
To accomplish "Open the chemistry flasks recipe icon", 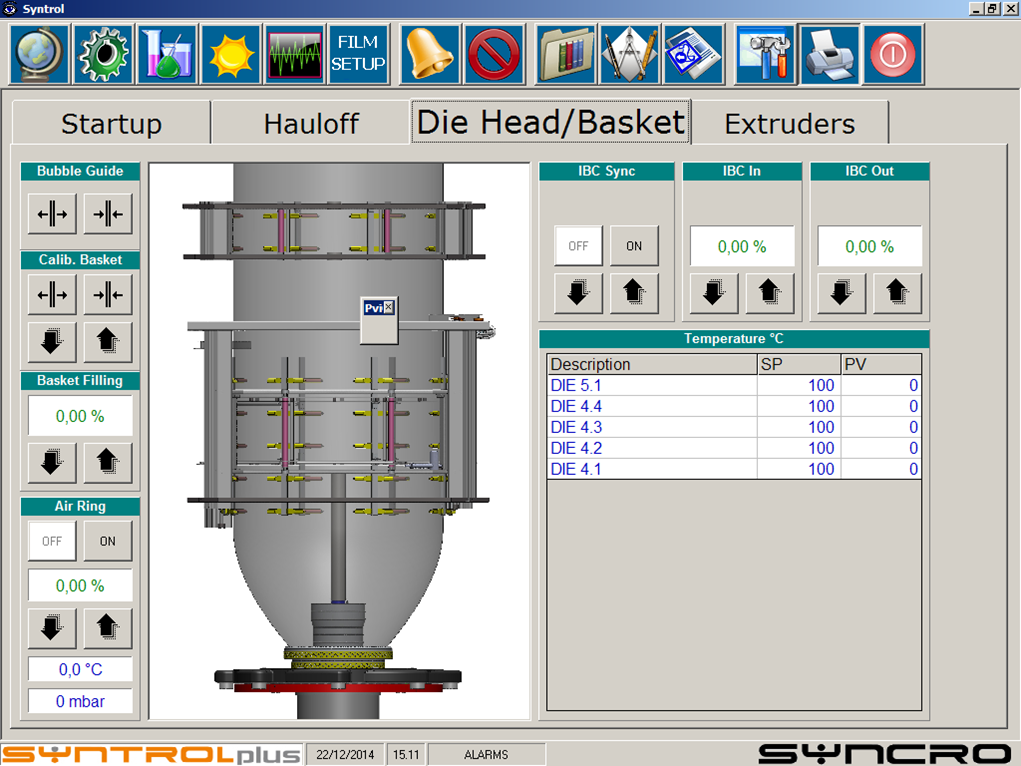I will (167, 54).
